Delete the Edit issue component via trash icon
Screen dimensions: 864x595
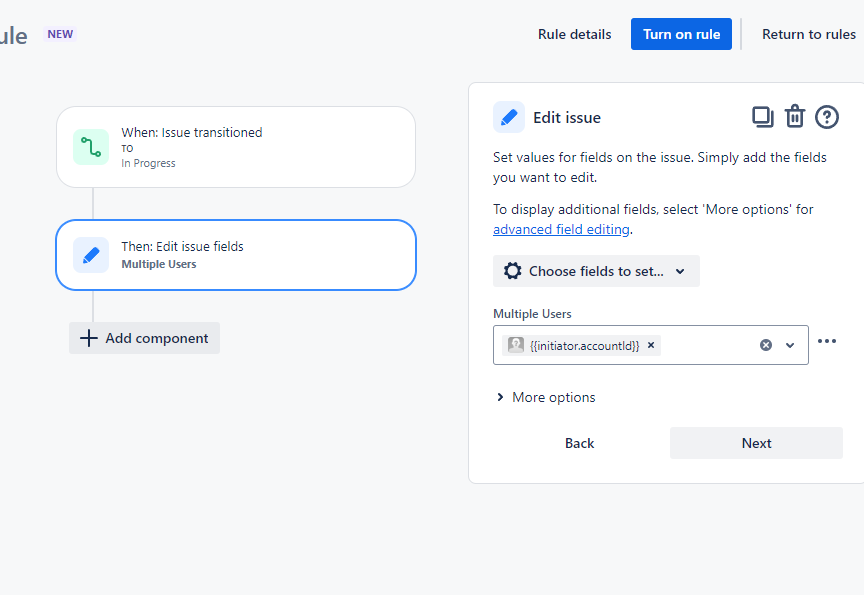[795, 117]
